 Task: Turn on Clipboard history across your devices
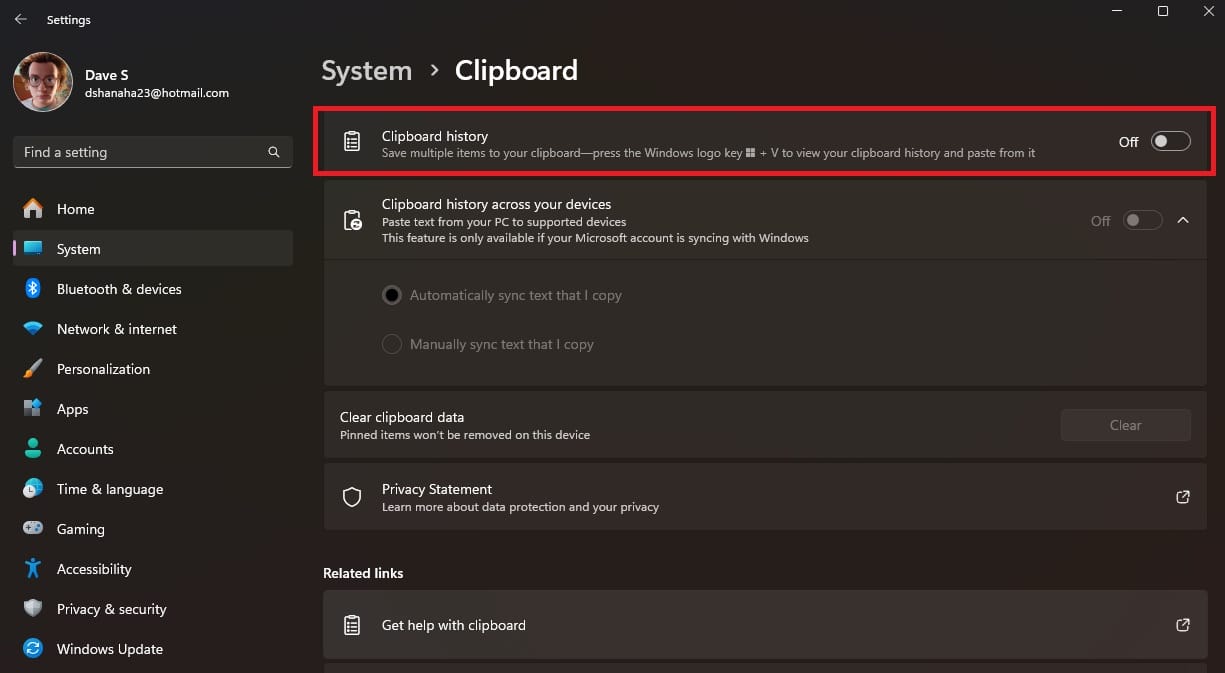(x=1142, y=219)
